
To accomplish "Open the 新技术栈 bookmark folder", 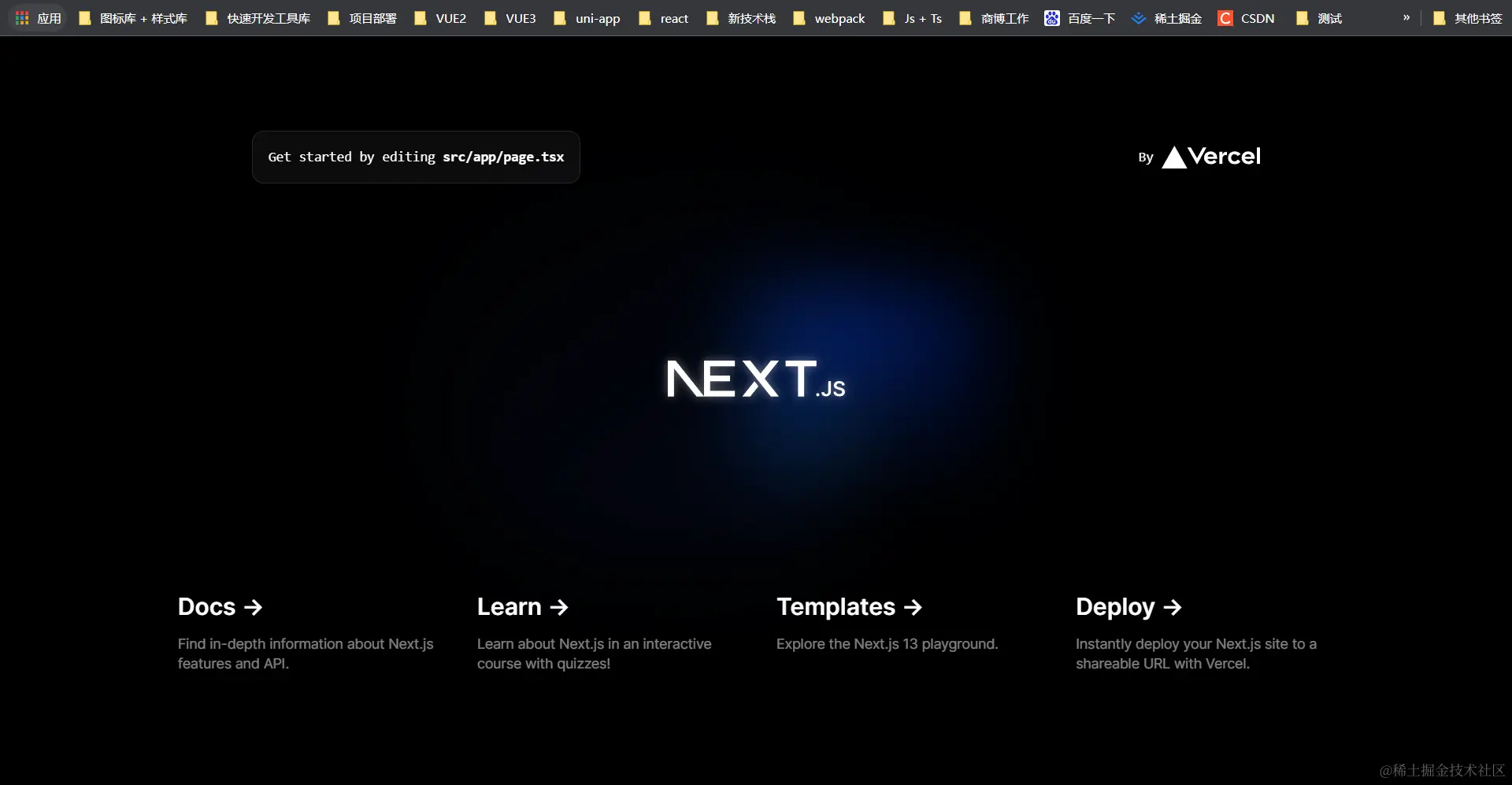I will coord(742,18).
